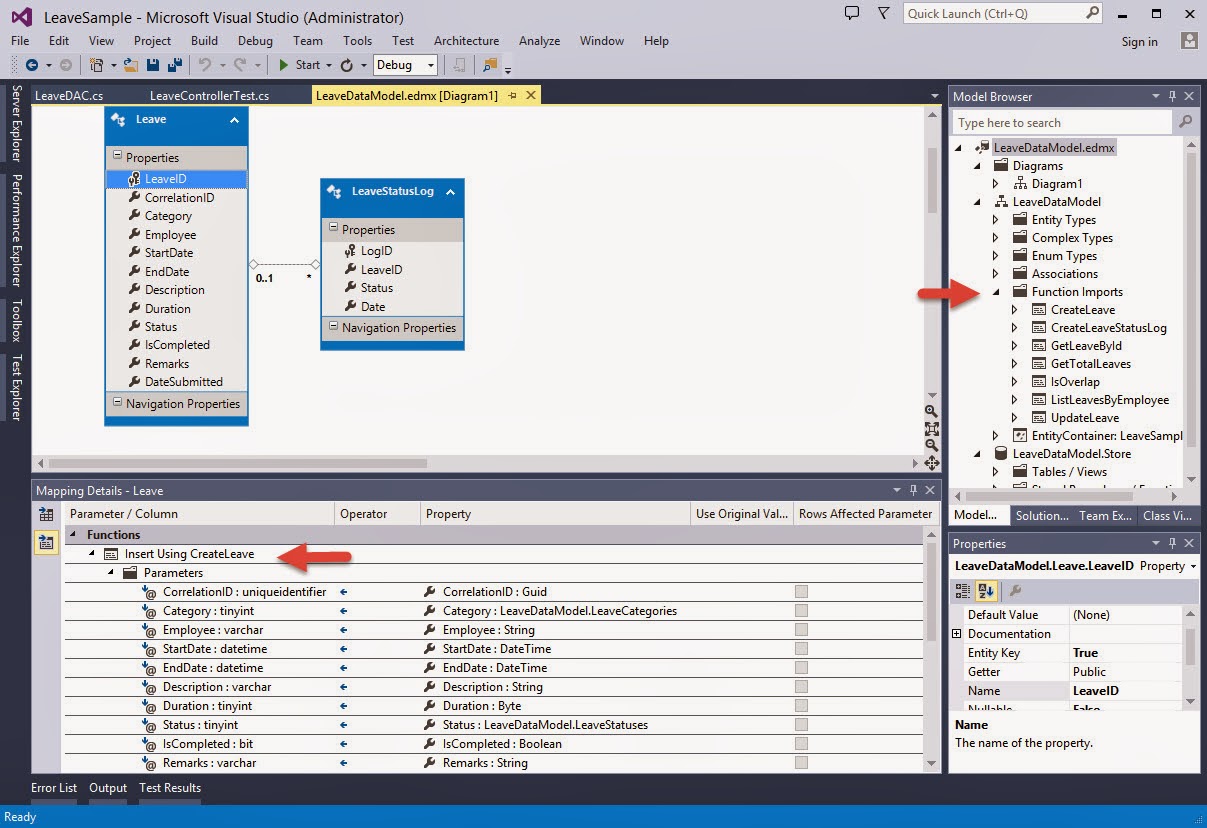Switch to the LeaveControllerTest.cs tab
Image resolution: width=1207 pixels, height=828 pixels.
tap(209, 96)
